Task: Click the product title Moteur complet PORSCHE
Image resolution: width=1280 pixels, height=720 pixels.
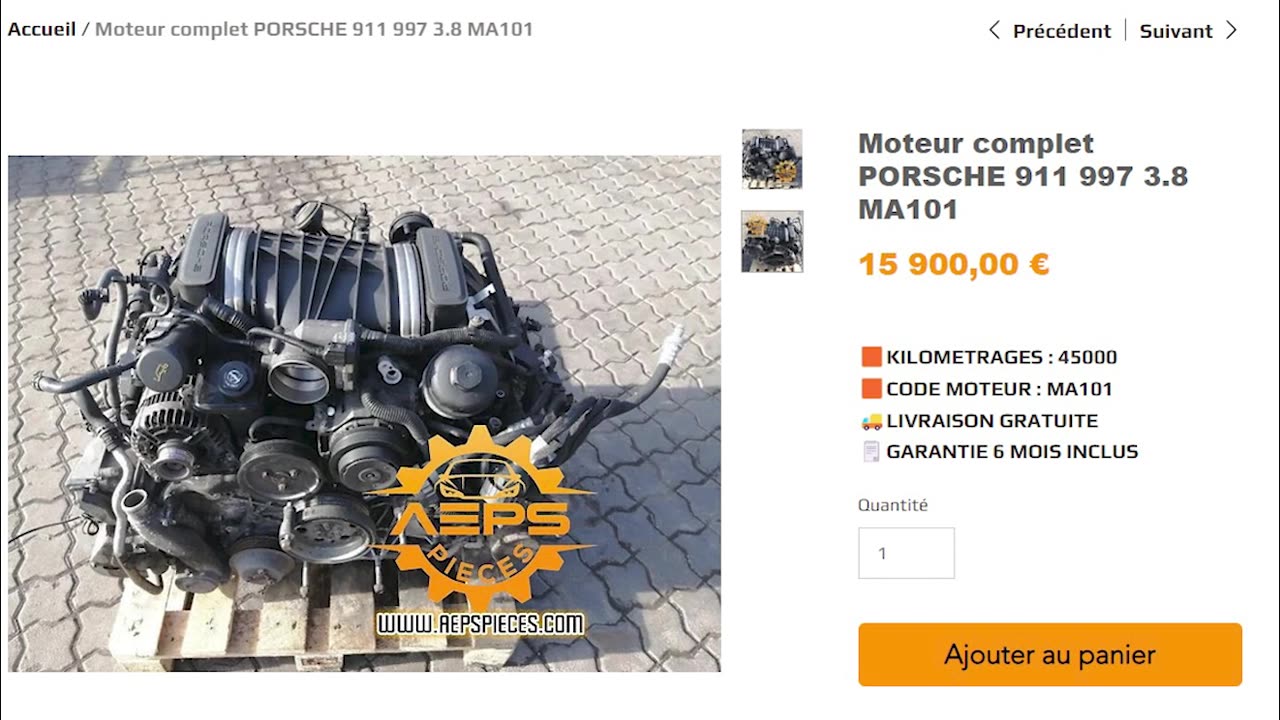Action: click(1023, 176)
